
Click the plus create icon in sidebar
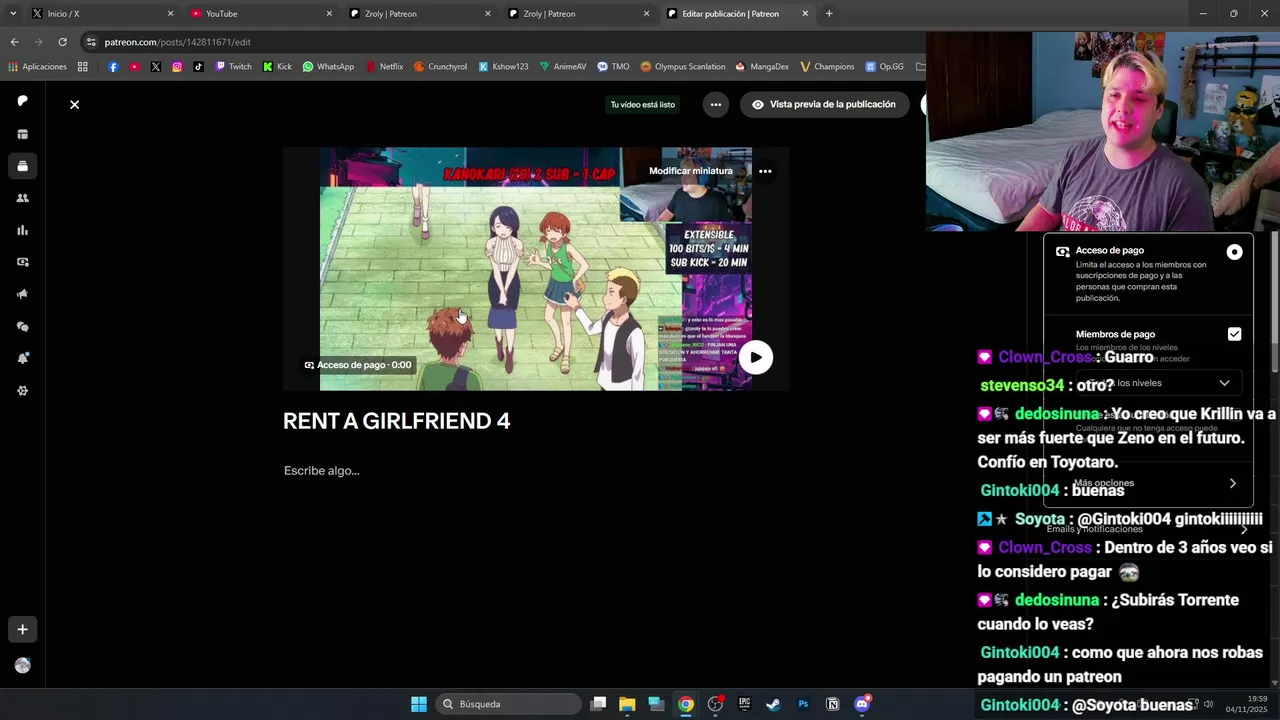click(22, 629)
